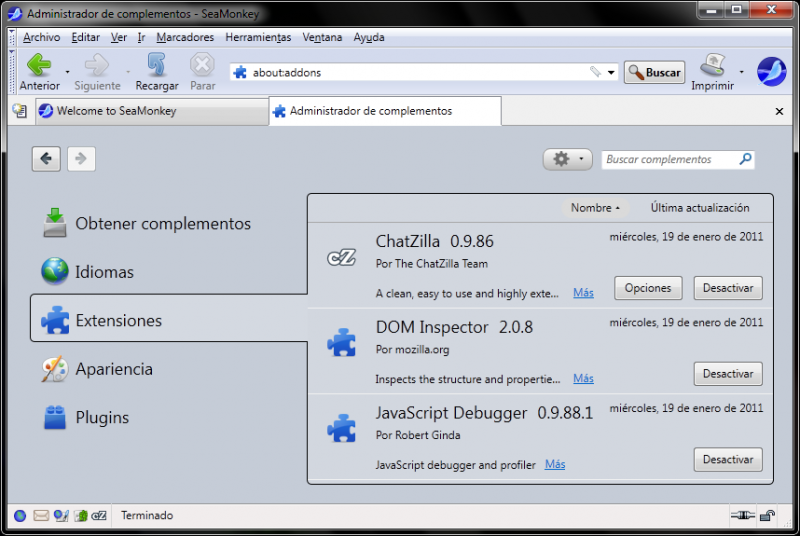
Task: Click the DOM Inspector 2.0.8 title text
Action: (x=454, y=327)
